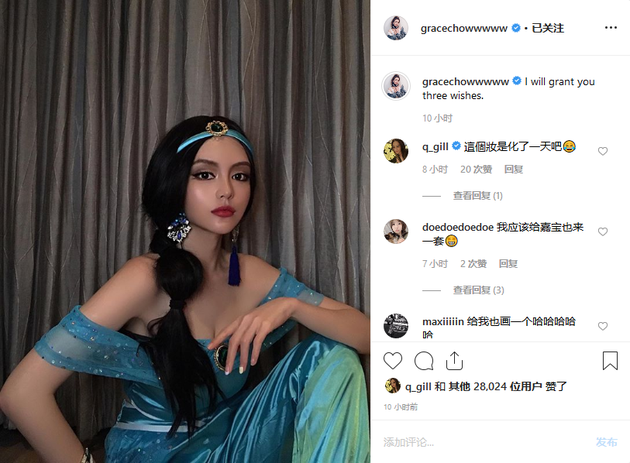The width and height of the screenshot is (630, 463).
Task: Open q_gill's profile avatar in comments
Action: 396,151
